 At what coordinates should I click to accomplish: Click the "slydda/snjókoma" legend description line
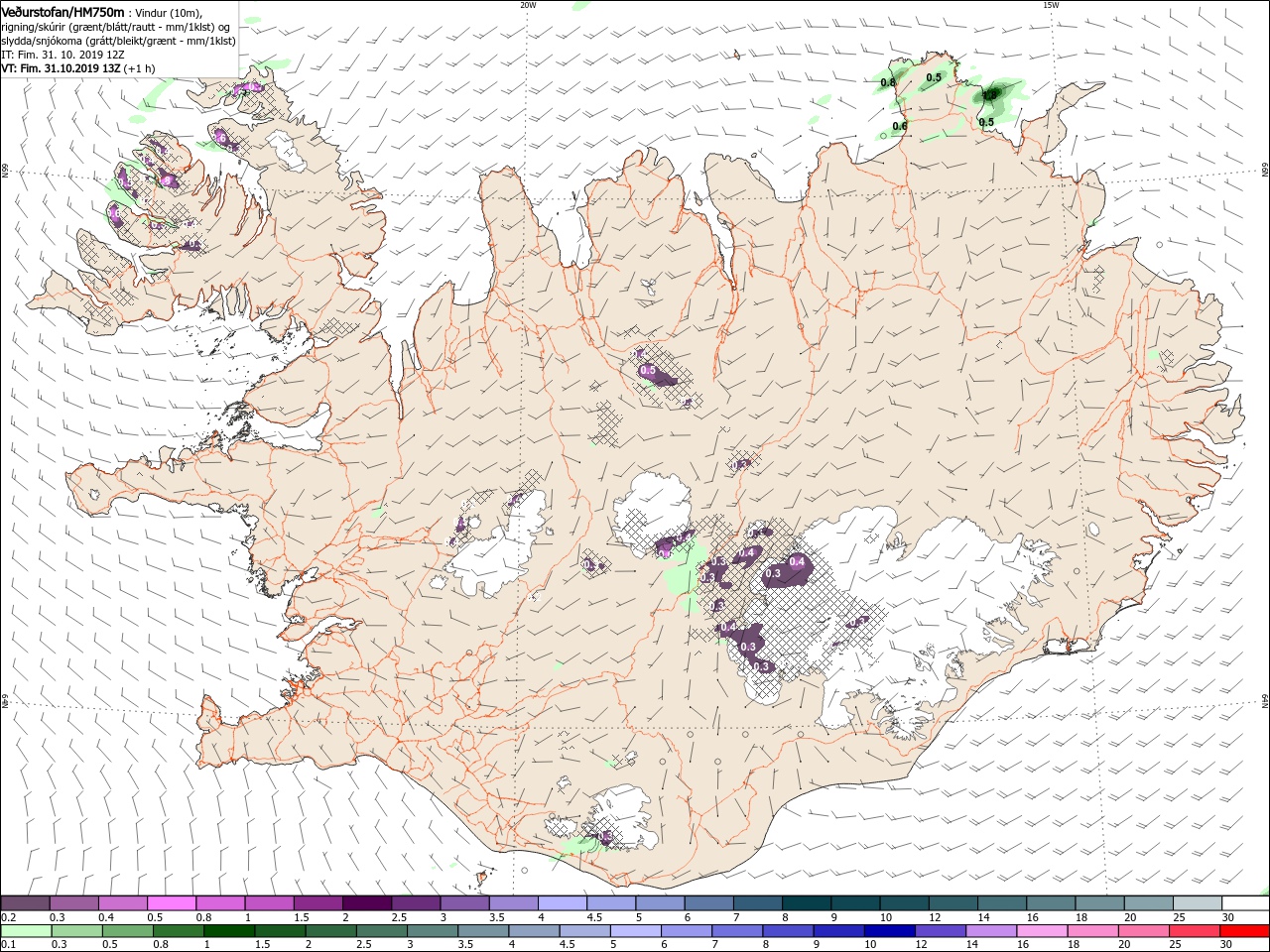click(x=118, y=41)
